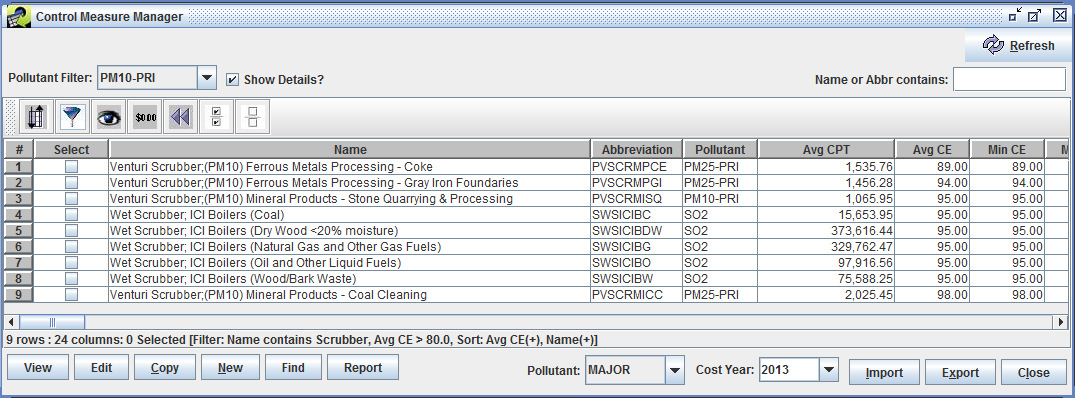The width and height of the screenshot is (1075, 398).
Task: Click the Control Measure Manager window icon
Action: 18,16
